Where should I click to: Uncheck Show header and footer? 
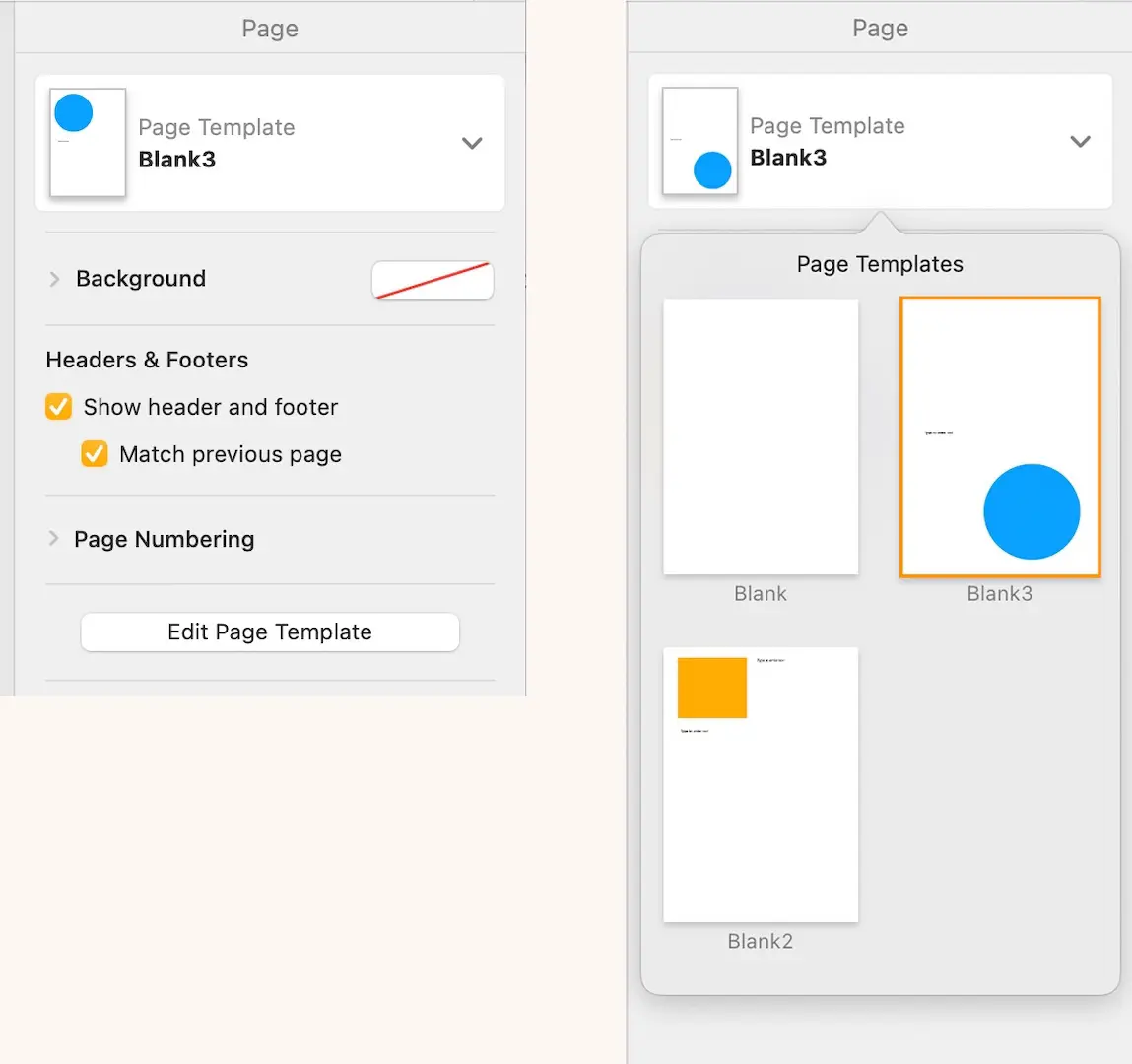coord(59,407)
